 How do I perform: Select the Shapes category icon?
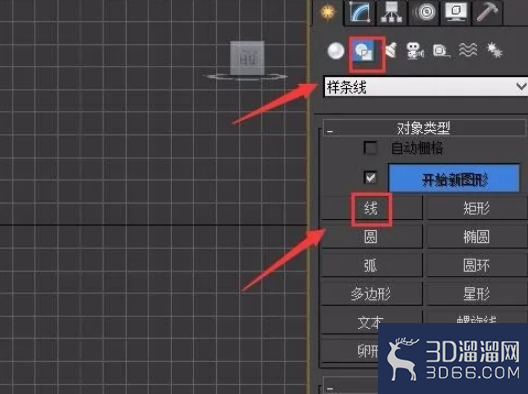pos(364,52)
